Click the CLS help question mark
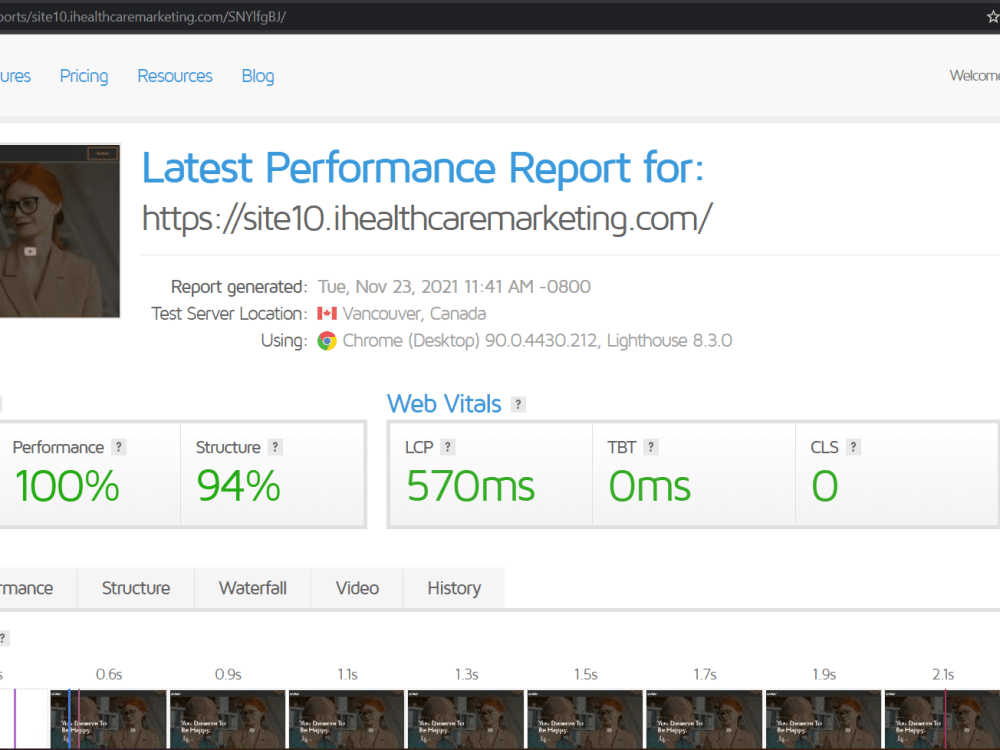Viewport: 1000px width, 750px height. 853,447
